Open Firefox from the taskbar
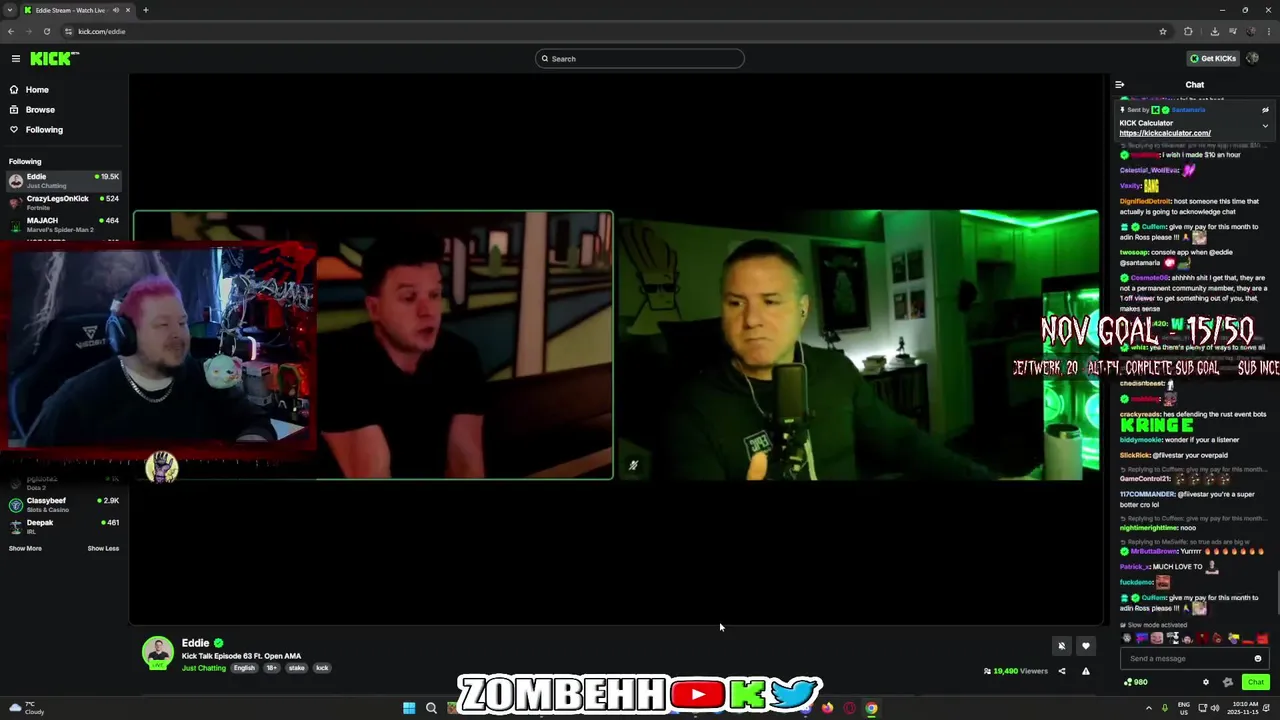 pyautogui.click(x=827, y=708)
